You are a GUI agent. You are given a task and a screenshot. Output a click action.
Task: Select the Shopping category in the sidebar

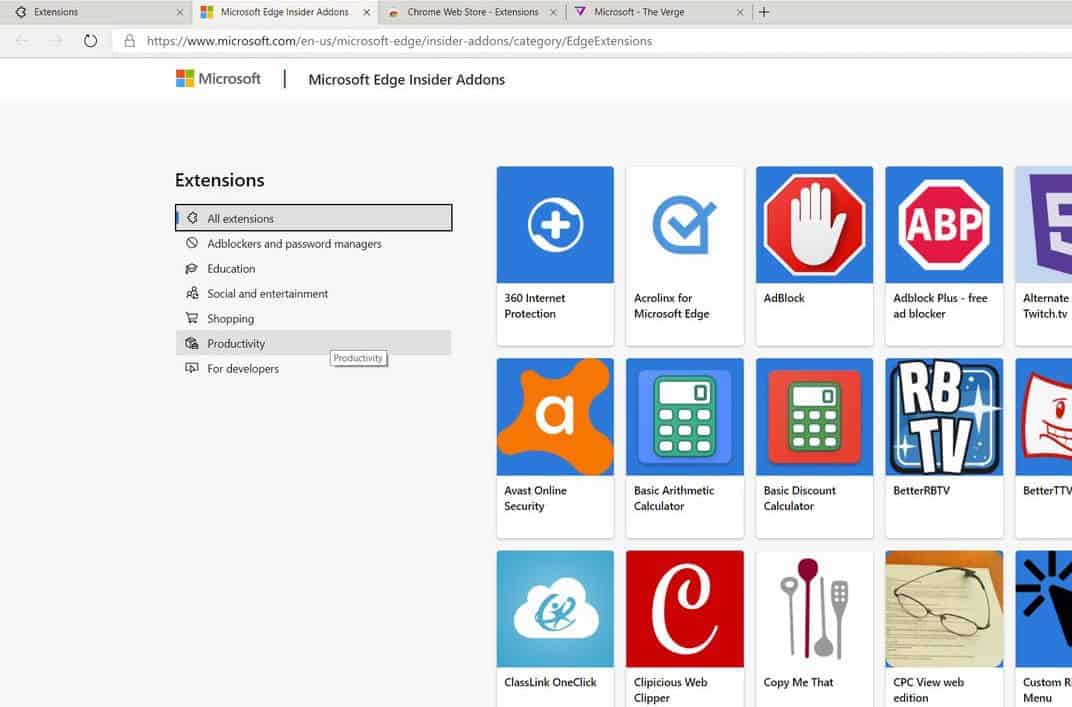tap(231, 318)
